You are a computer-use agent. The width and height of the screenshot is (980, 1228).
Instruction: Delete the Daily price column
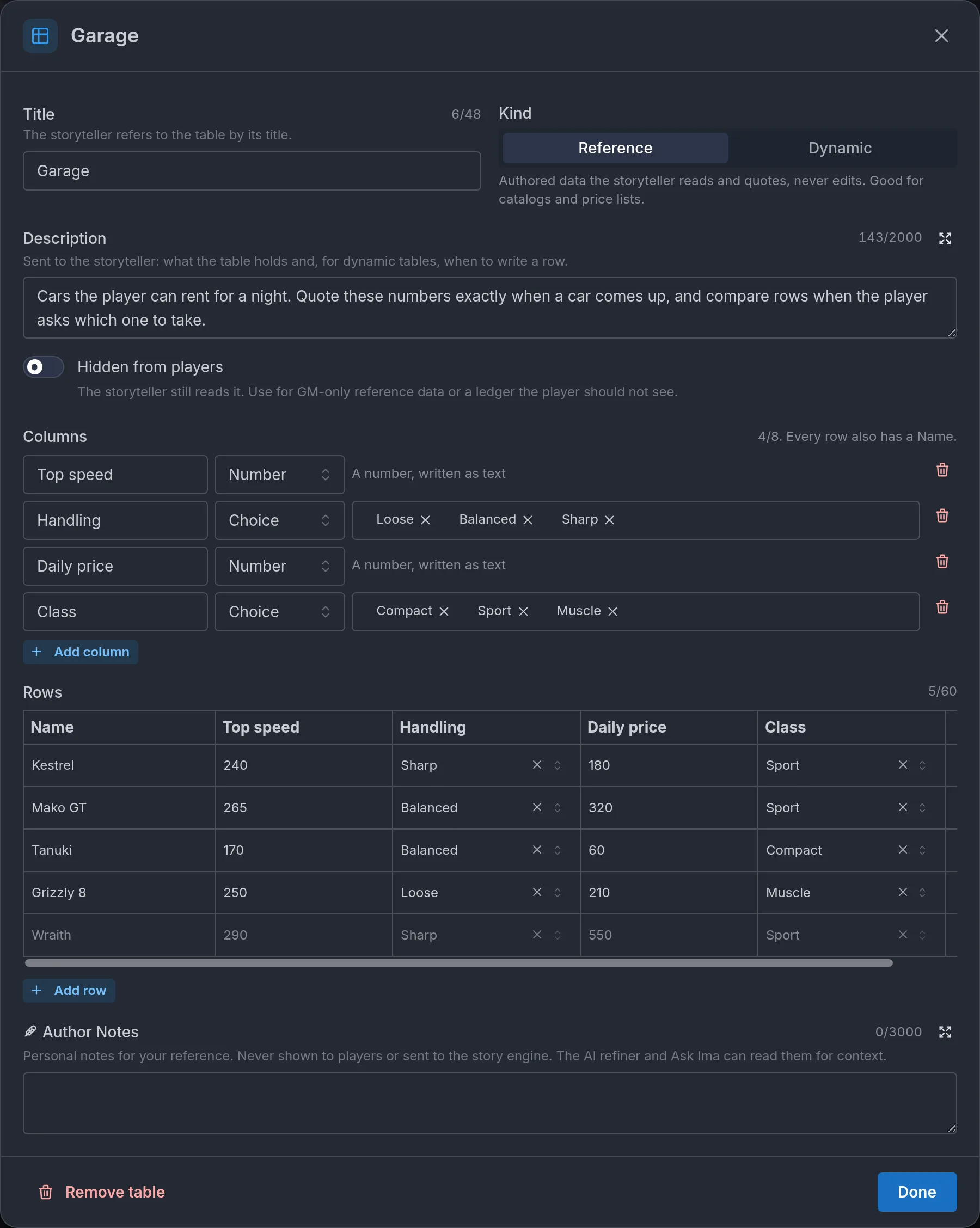point(942,561)
